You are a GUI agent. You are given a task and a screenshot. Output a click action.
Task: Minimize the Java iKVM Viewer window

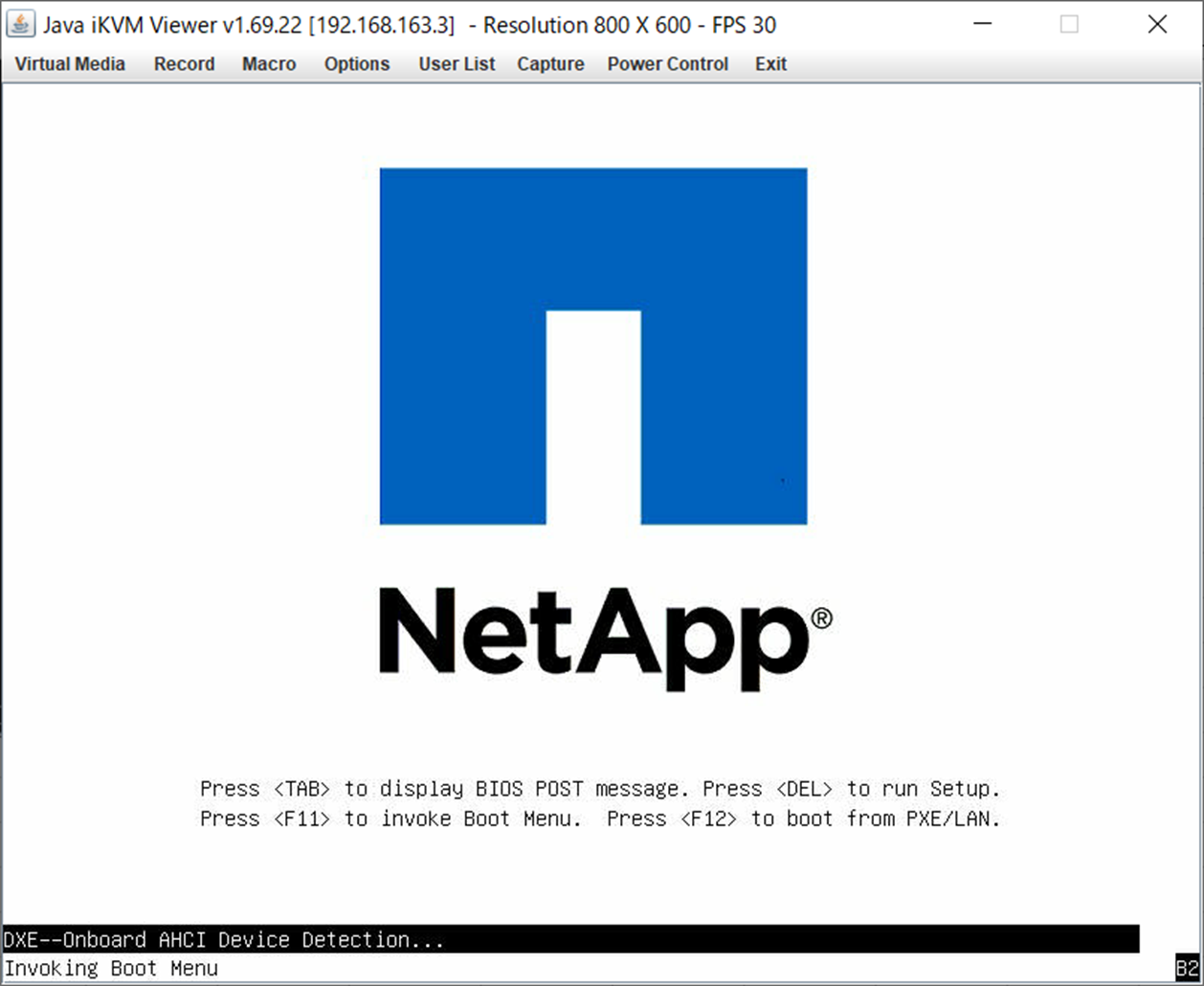click(x=984, y=25)
